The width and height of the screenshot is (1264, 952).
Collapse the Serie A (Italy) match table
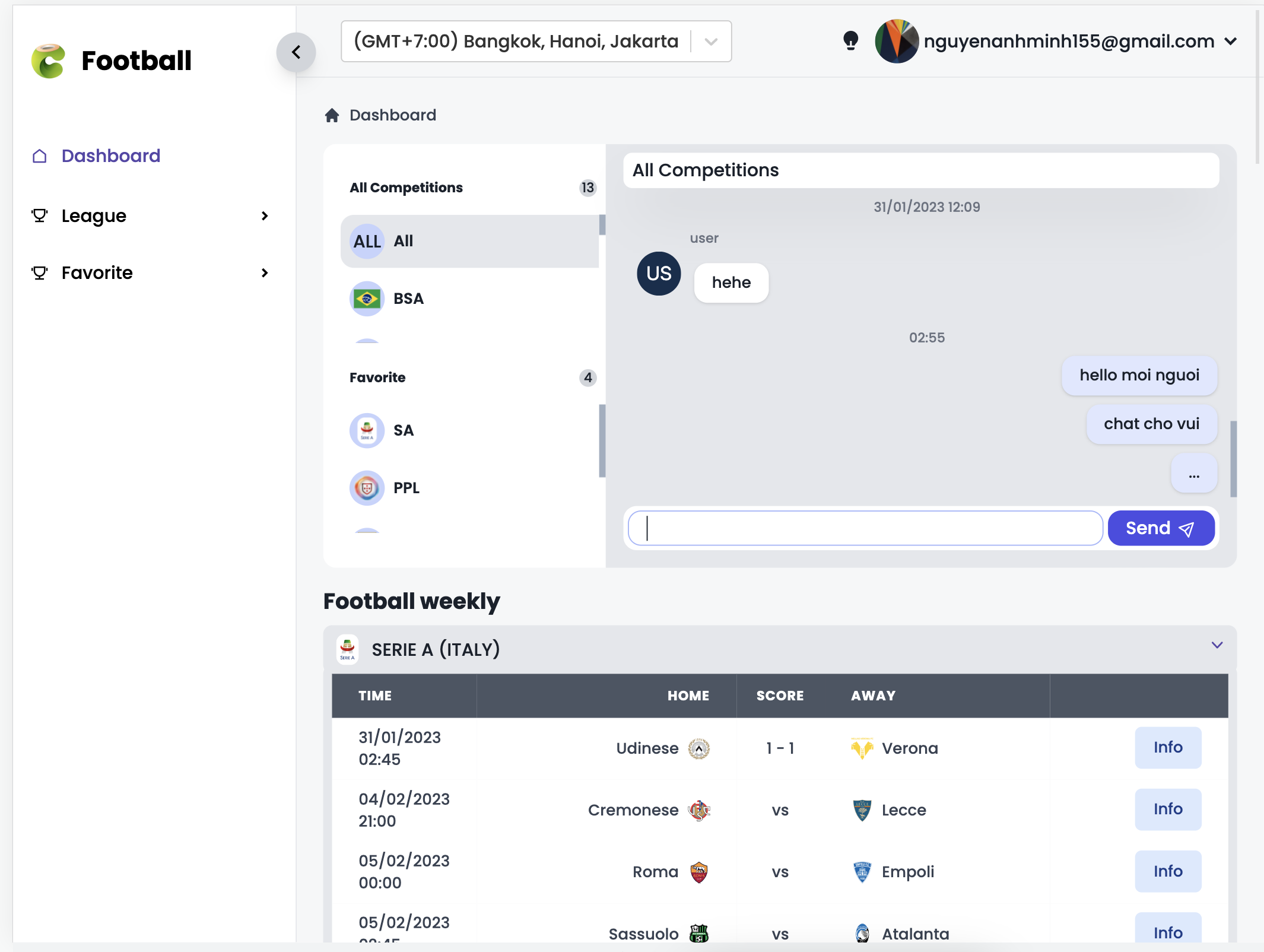tap(1218, 646)
